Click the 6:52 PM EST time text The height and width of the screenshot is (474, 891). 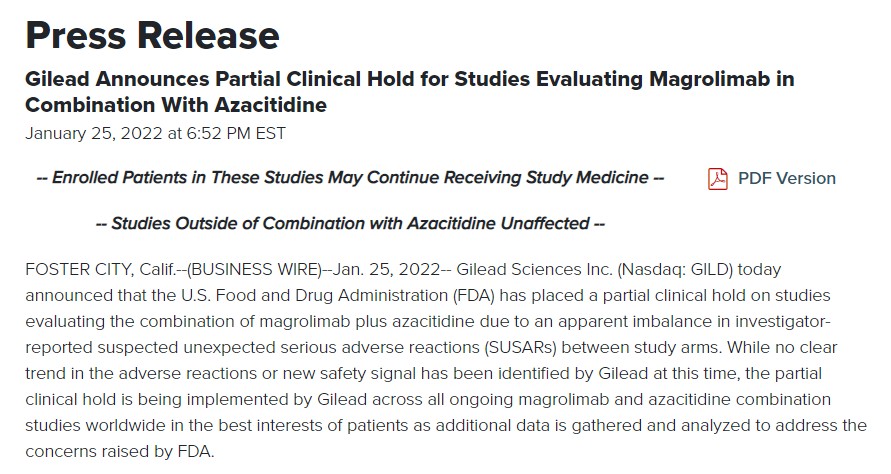(x=236, y=134)
